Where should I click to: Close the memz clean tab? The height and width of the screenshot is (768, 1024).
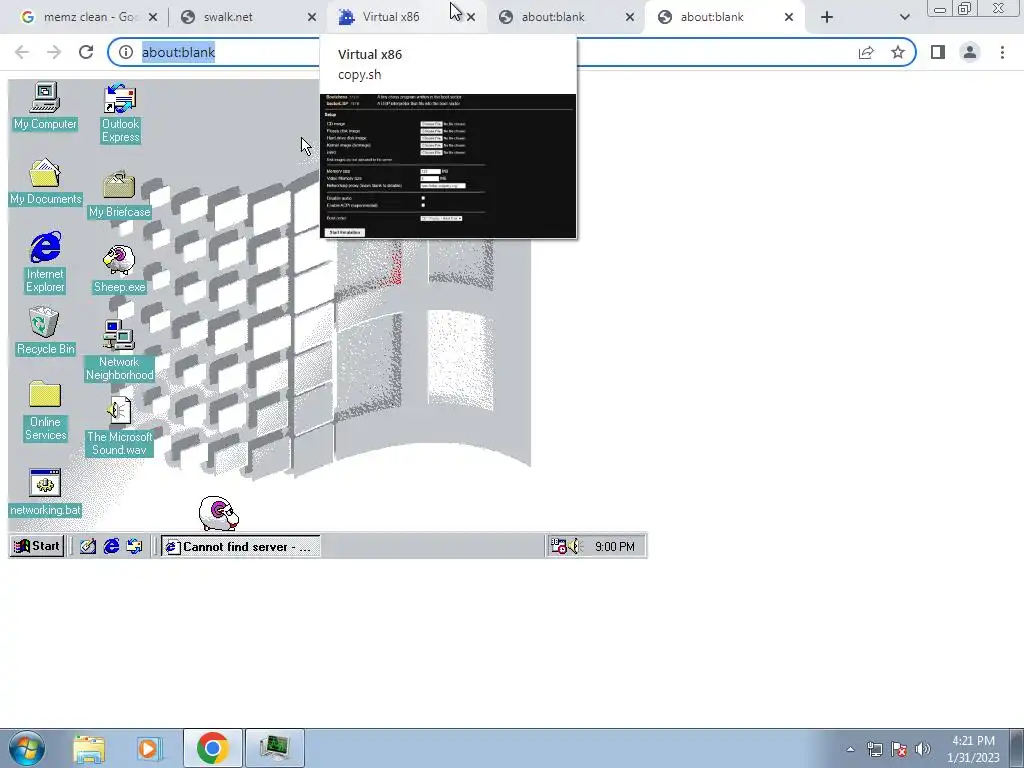point(153,17)
